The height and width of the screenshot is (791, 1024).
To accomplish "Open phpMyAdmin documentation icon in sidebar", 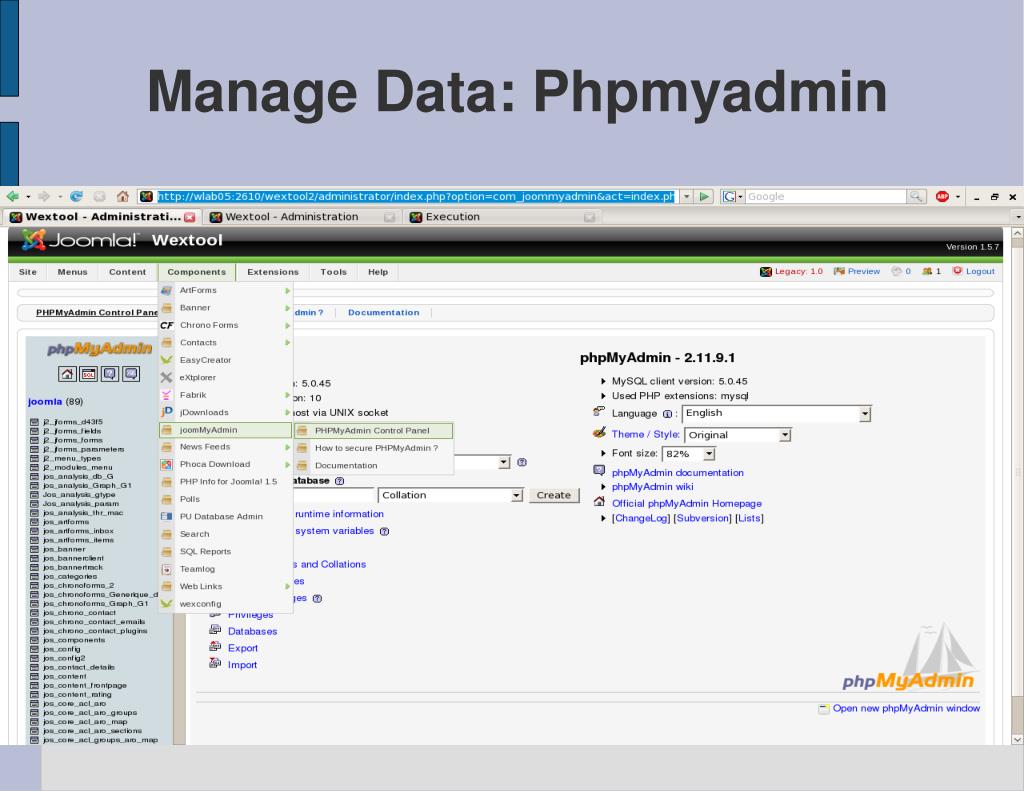I will [x=110, y=374].
